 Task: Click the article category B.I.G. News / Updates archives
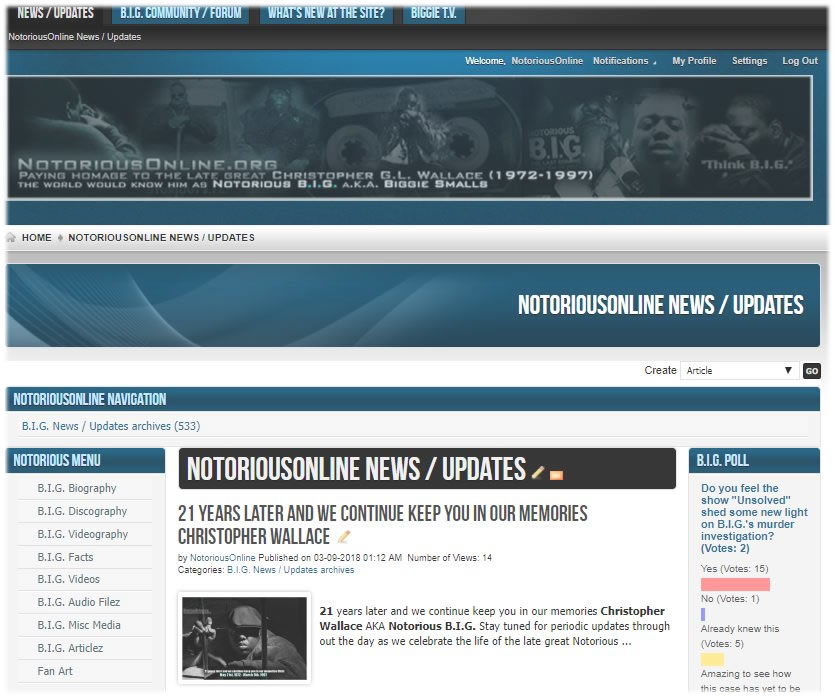[x=290, y=570]
